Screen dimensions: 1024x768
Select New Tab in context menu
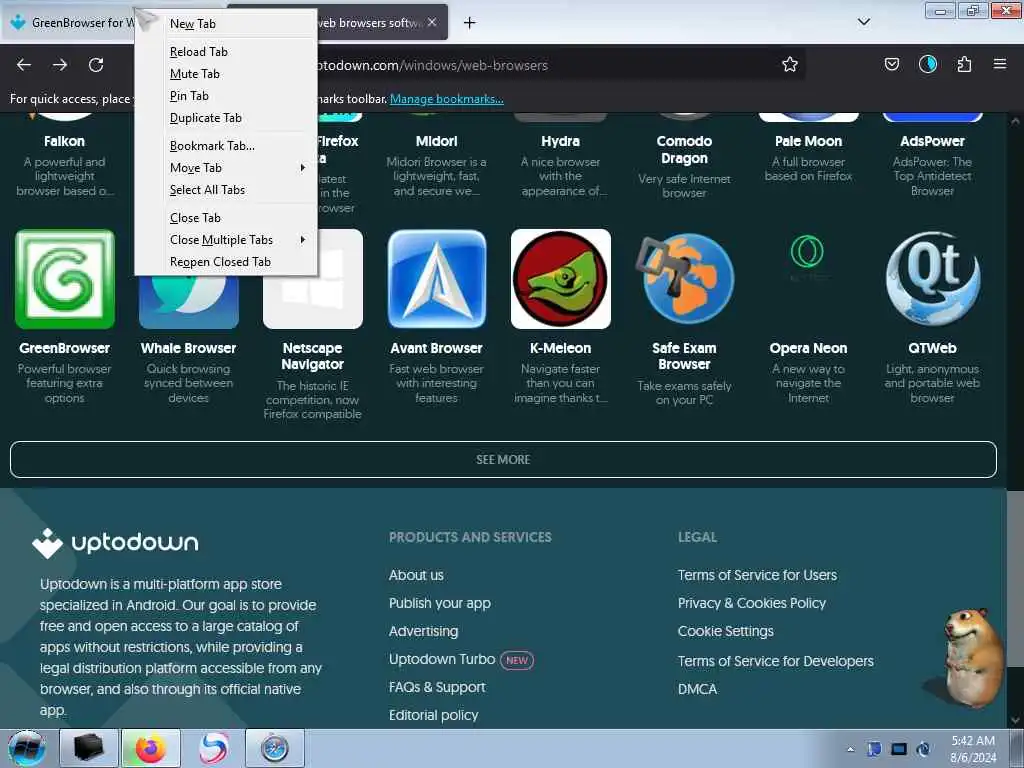pyautogui.click(x=226, y=24)
